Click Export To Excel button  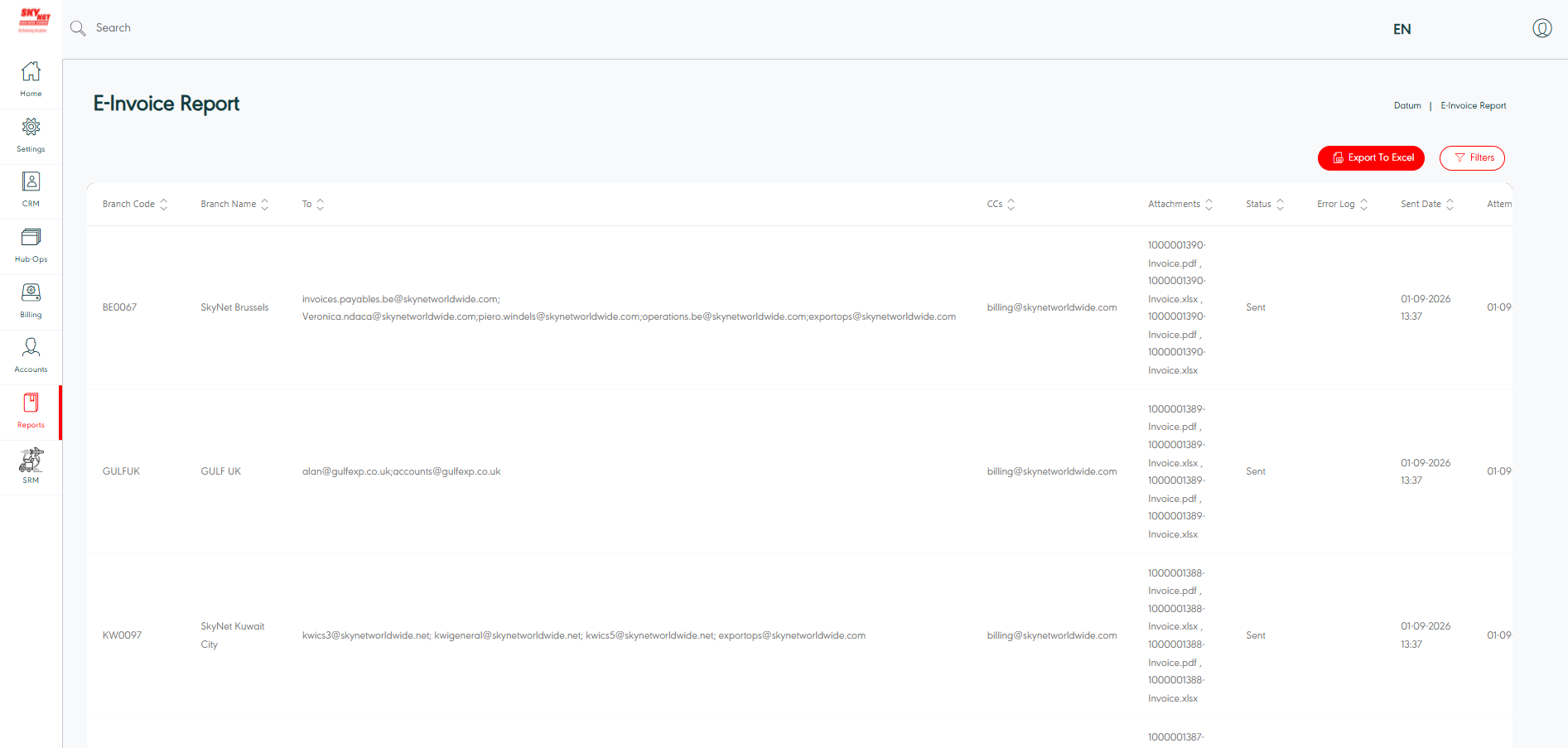point(1371,158)
